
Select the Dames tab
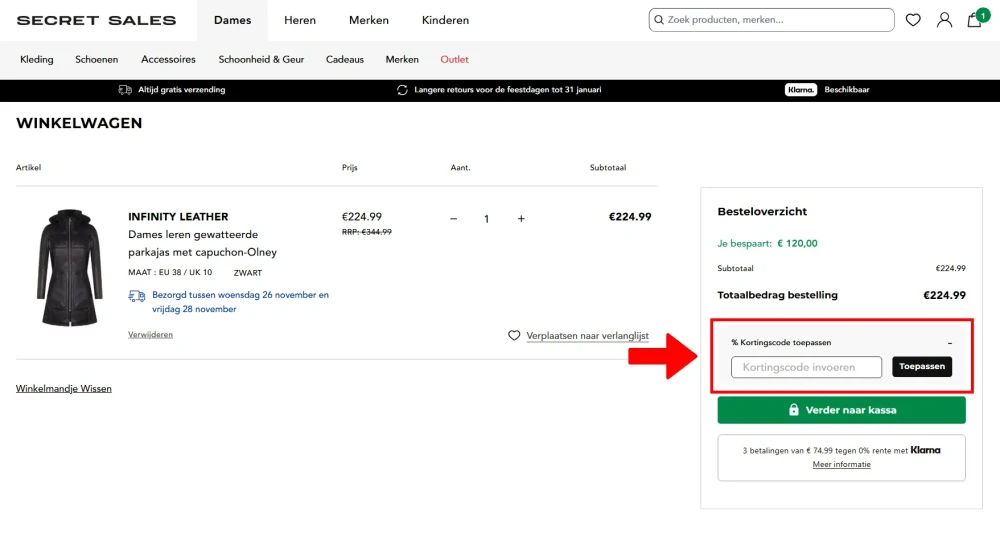[x=233, y=20]
